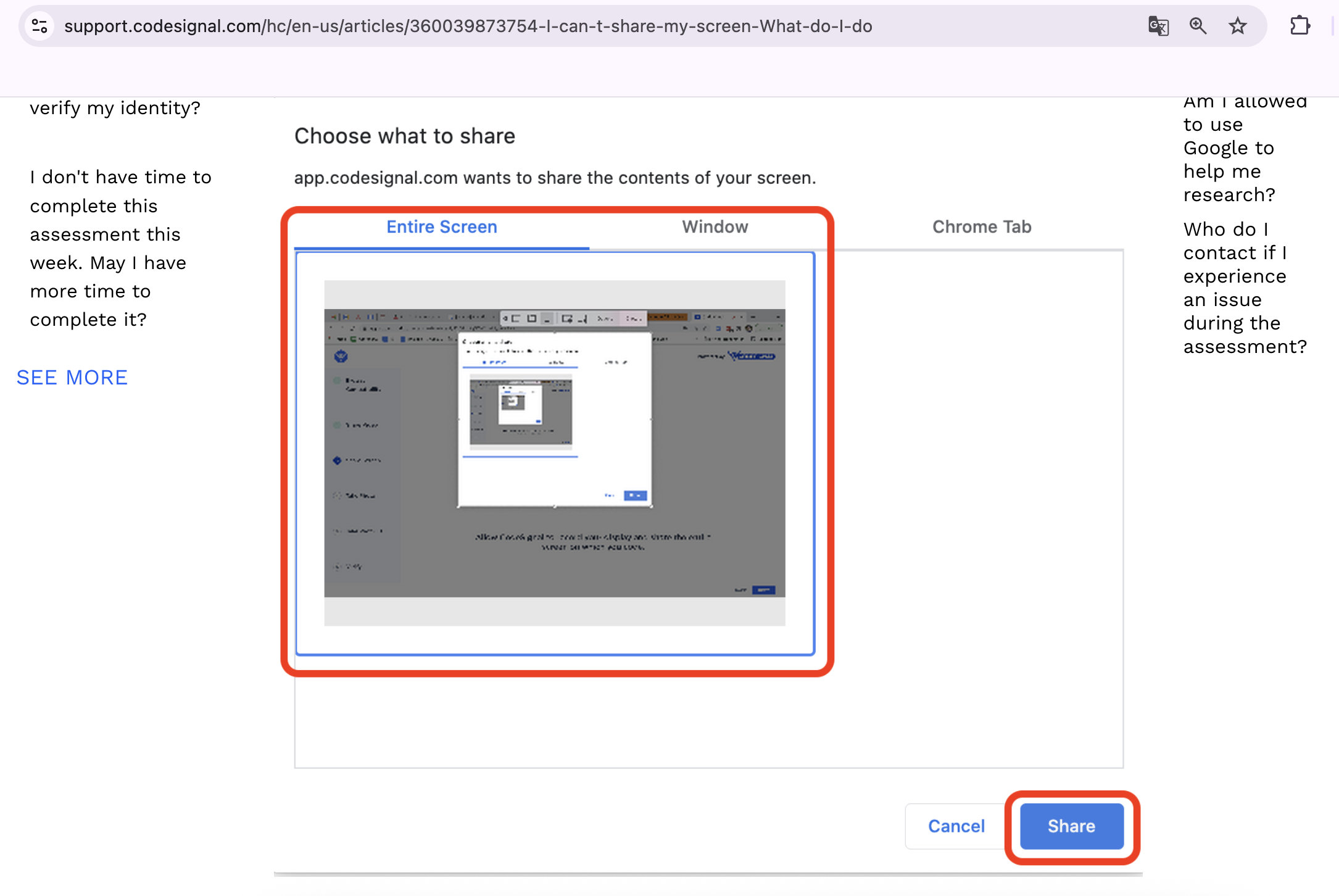
Task: Click the 'Choose what to share' heading
Action: coord(404,136)
